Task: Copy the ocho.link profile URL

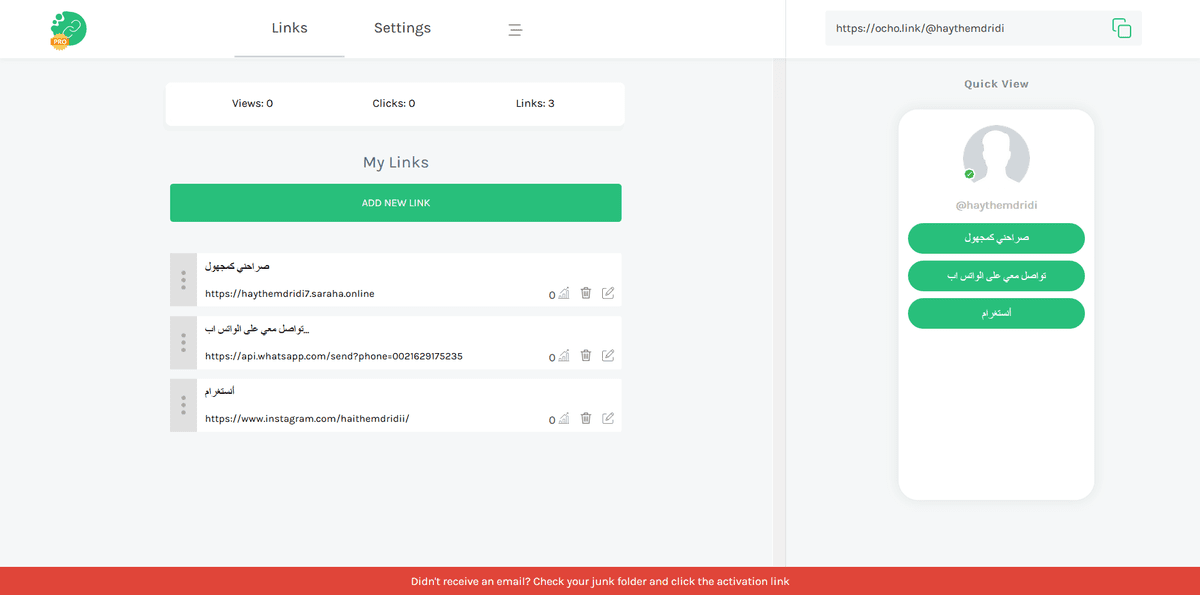Action: pyautogui.click(x=1121, y=29)
